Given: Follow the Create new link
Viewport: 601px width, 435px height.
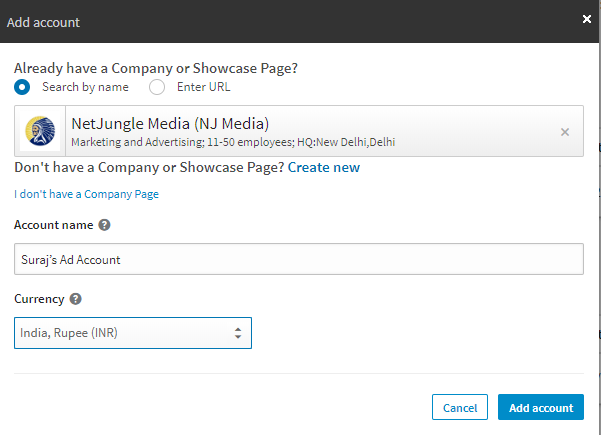Looking at the screenshot, I should [324, 167].
